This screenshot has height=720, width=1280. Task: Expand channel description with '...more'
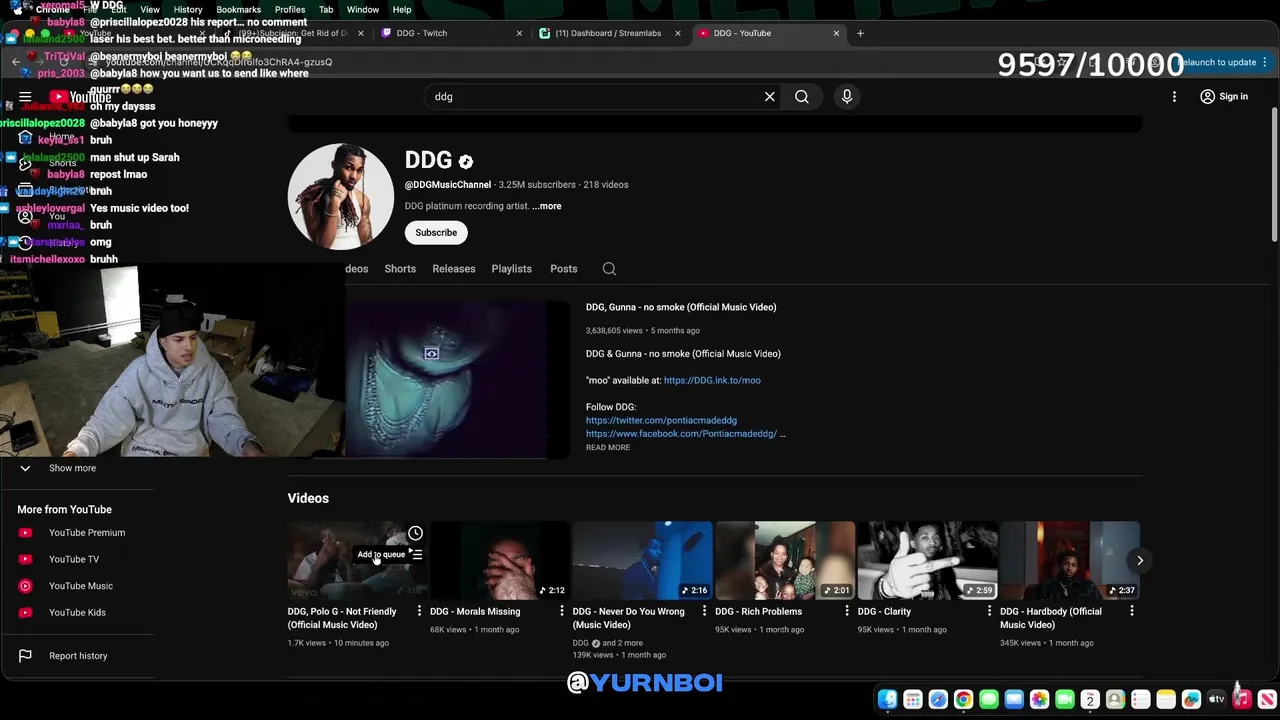point(547,206)
